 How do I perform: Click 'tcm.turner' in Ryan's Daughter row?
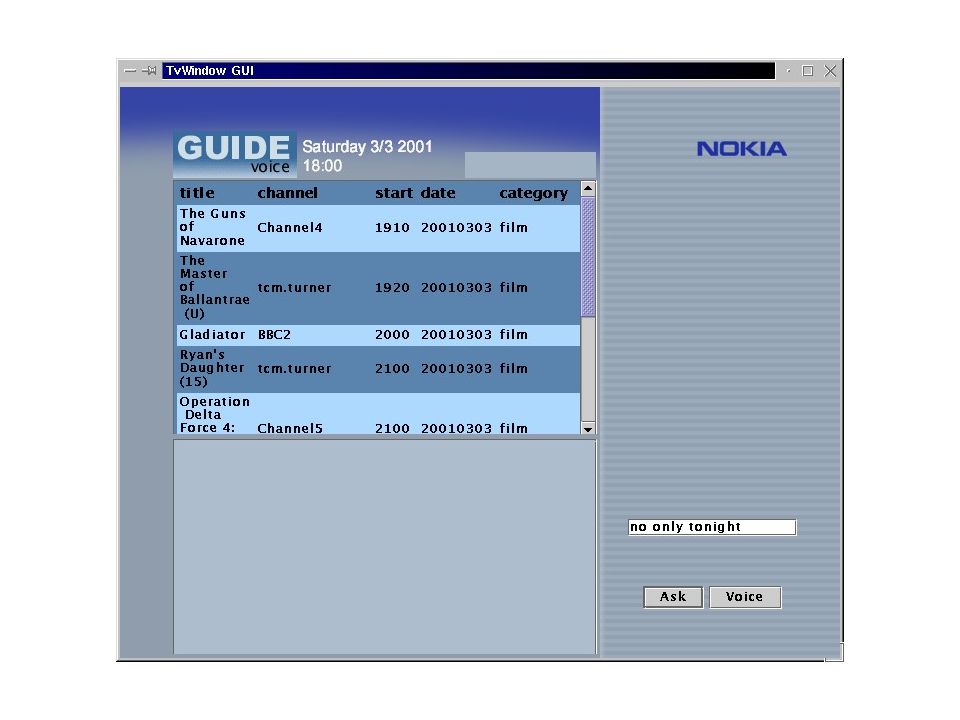pyautogui.click(x=294, y=369)
